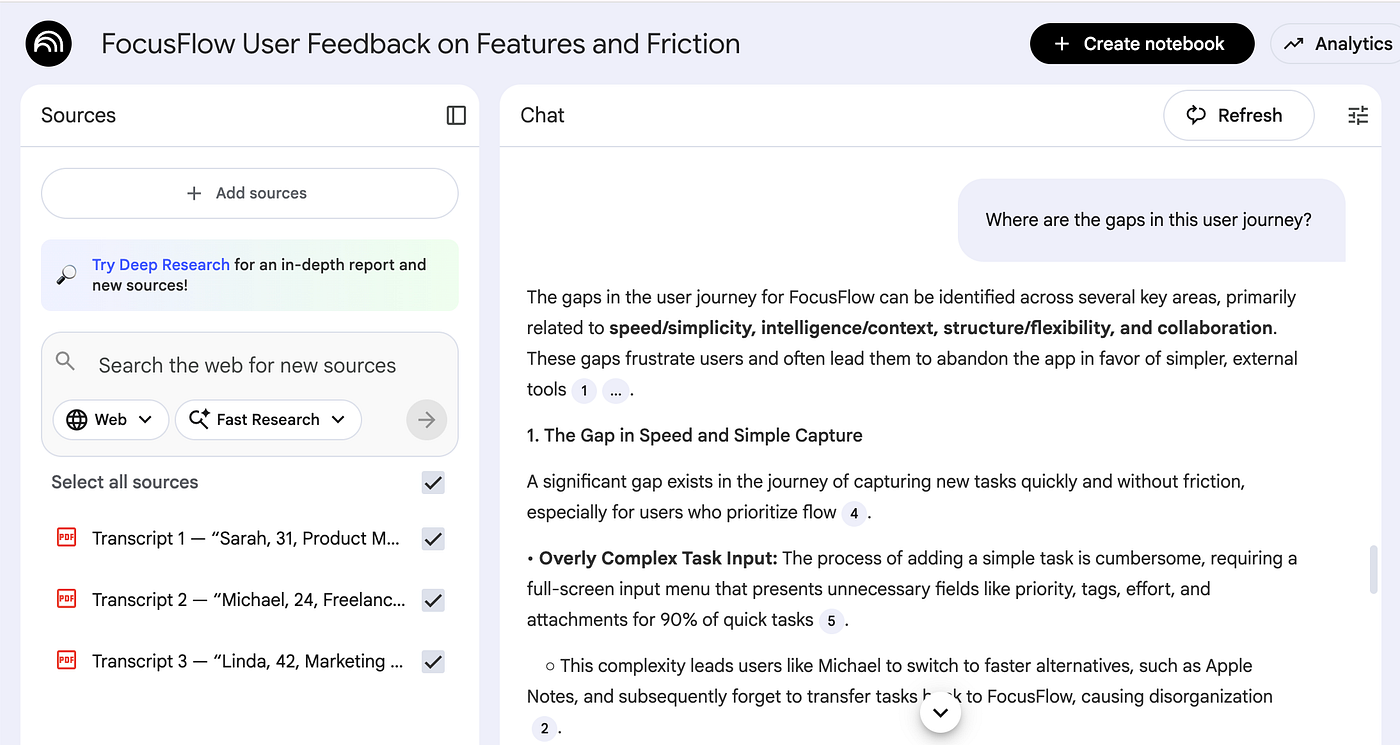
Task: Click the Try Deep Research link
Action: (161, 265)
